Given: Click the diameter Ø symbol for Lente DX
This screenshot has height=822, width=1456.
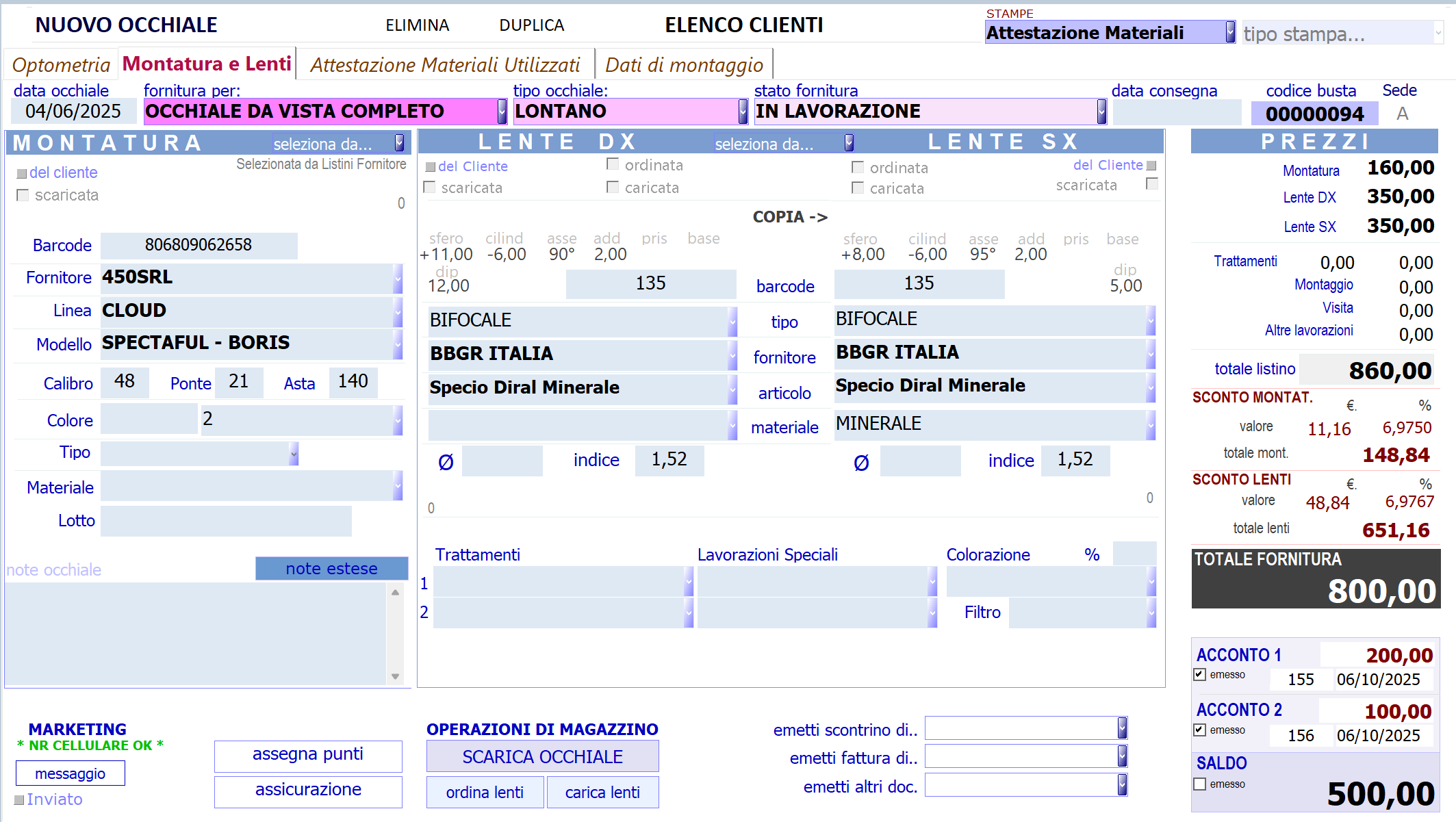Looking at the screenshot, I should [x=446, y=463].
